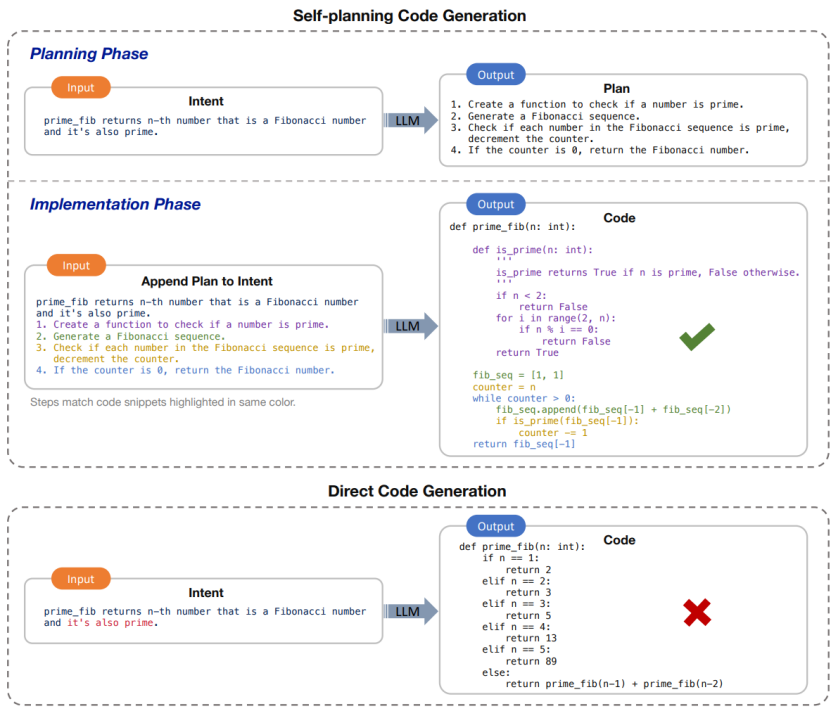Click Plan box step '3. Check if each number...'
Image resolution: width=831 pixels, height=711 pixels.
[620, 133]
